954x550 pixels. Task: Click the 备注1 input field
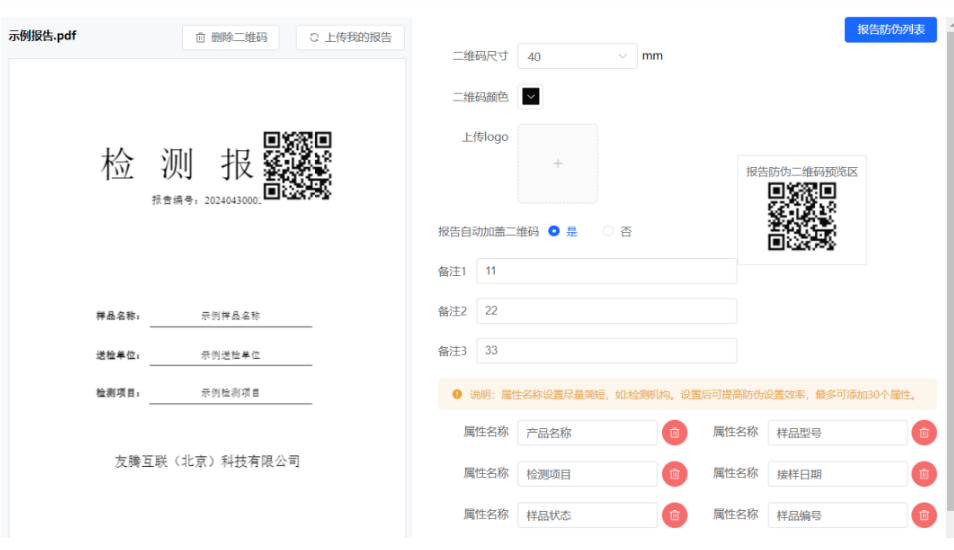[607, 271]
